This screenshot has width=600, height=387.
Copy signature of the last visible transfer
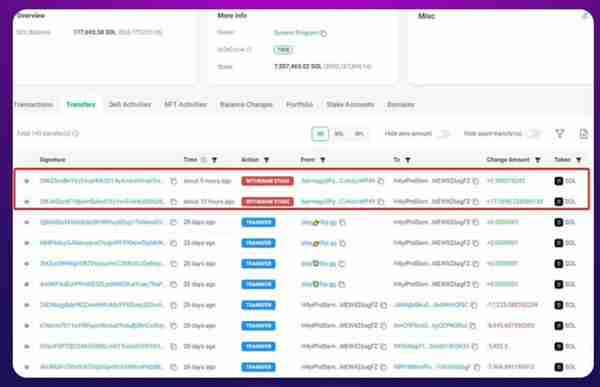pyautogui.click(x=173, y=367)
